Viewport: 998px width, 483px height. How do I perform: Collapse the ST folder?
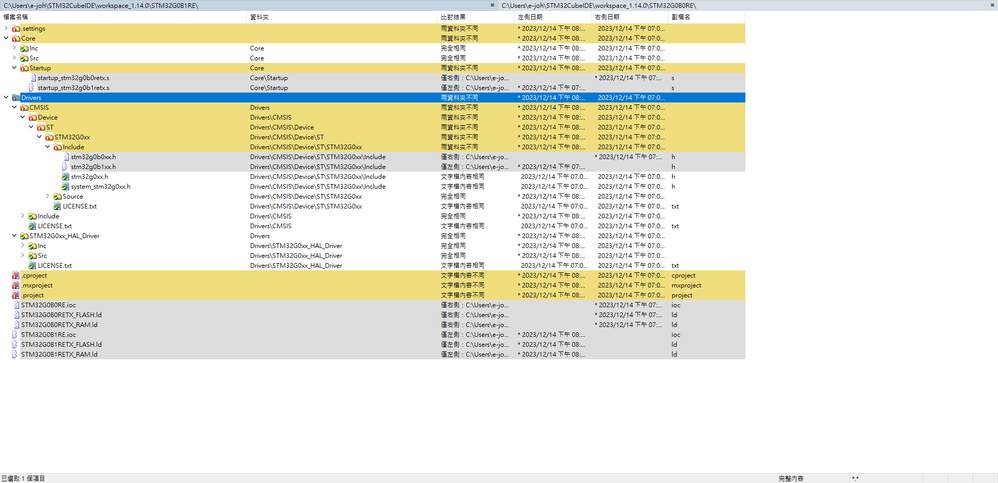[x=31, y=127]
